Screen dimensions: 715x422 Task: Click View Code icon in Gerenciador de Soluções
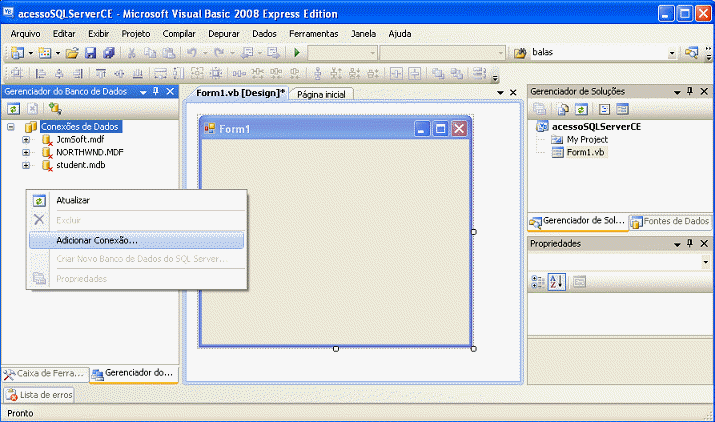click(604, 109)
